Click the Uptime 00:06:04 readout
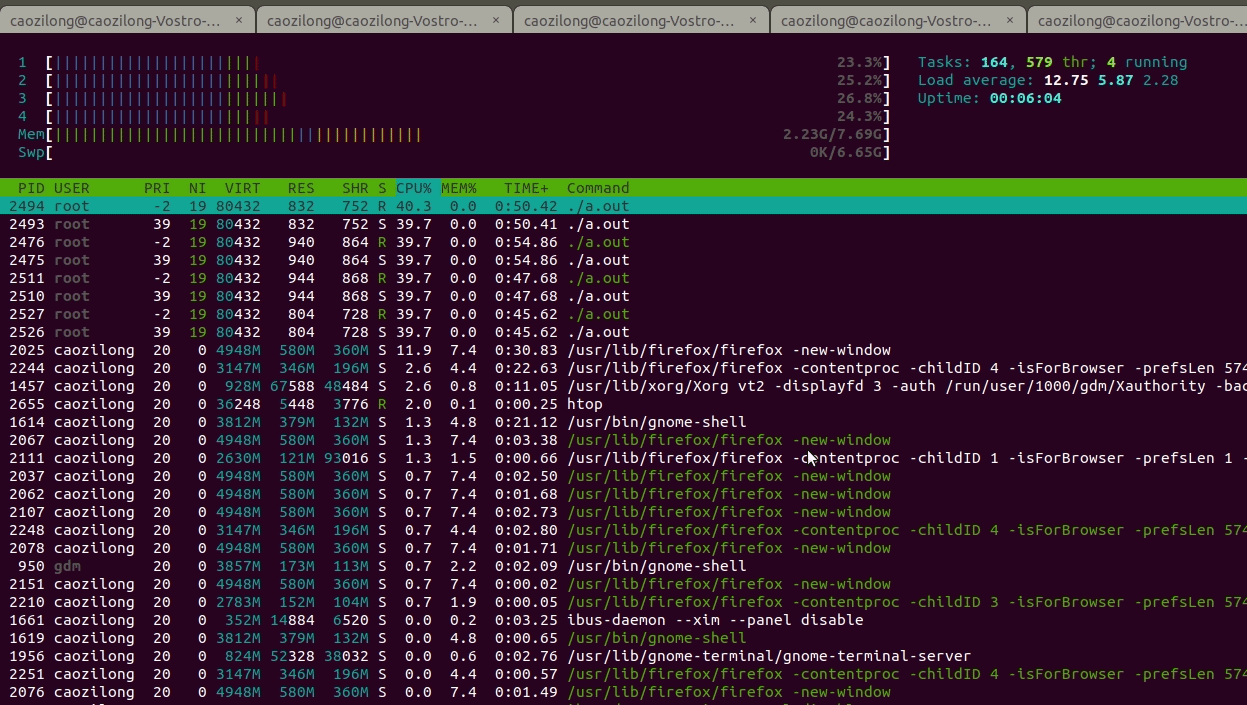The height and width of the screenshot is (705, 1247). tap(990, 98)
